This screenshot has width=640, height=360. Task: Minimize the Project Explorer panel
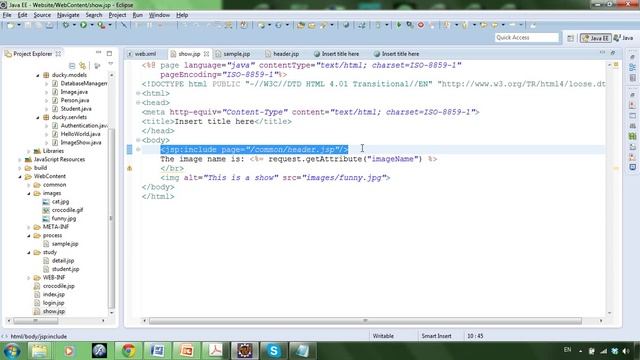tap(98, 53)
